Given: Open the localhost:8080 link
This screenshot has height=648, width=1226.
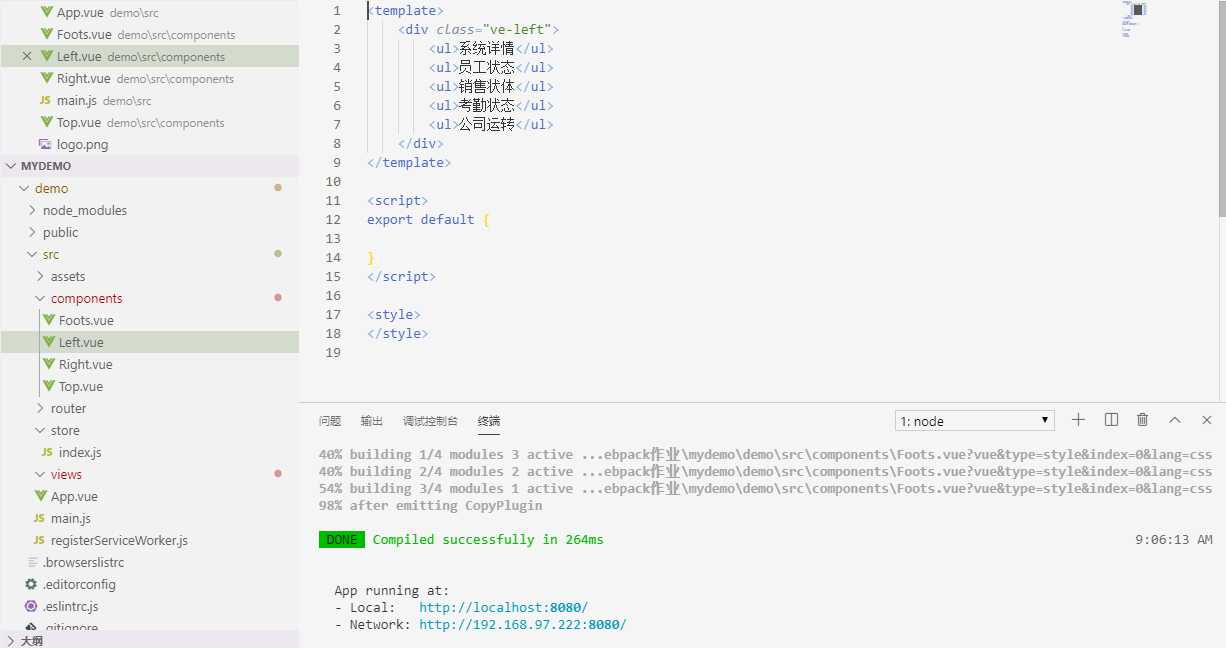Looking at the screenshot, I should [x=504, y=607].
